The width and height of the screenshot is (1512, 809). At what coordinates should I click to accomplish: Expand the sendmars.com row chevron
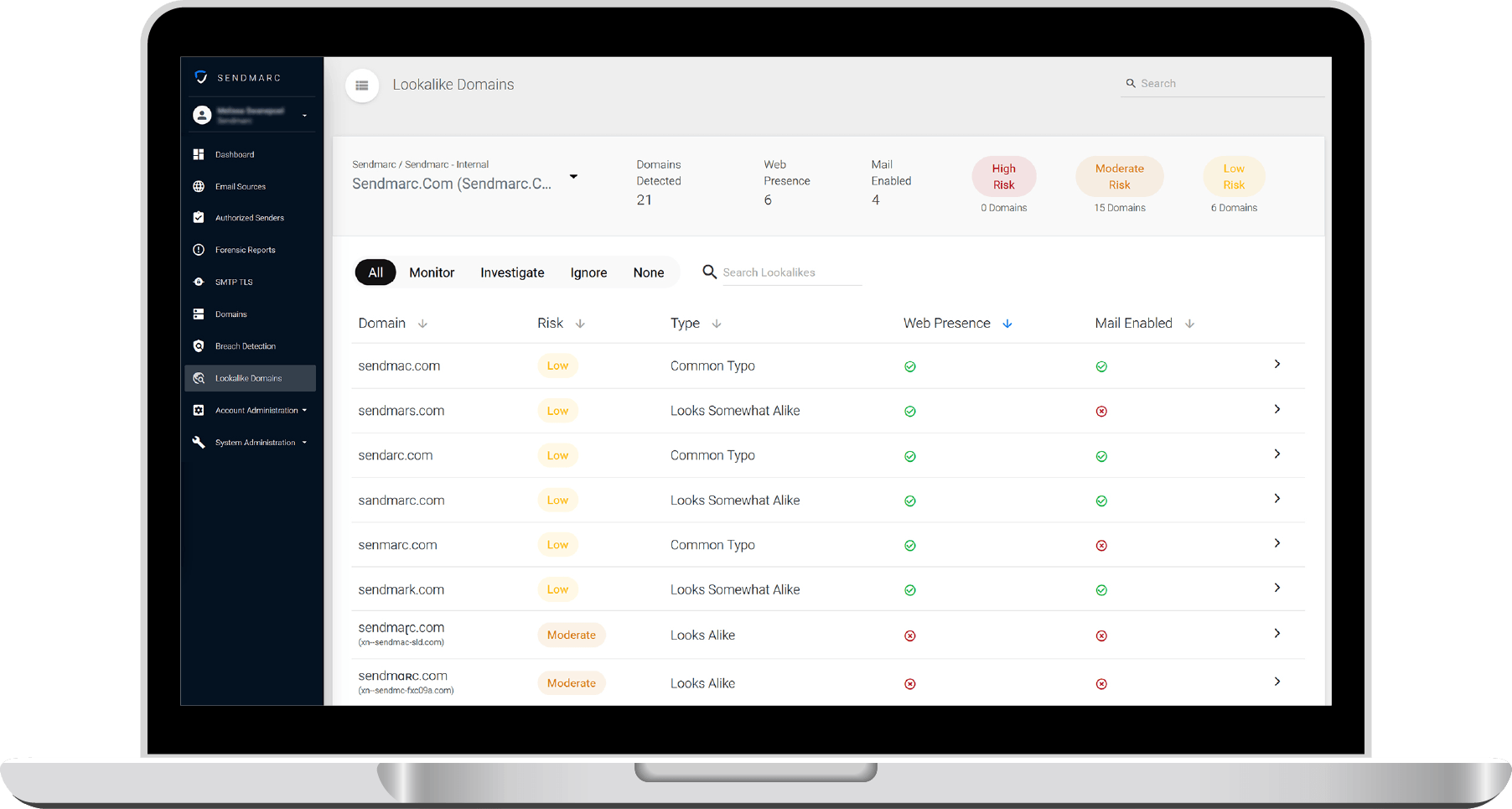click(x=1277, y=409)
